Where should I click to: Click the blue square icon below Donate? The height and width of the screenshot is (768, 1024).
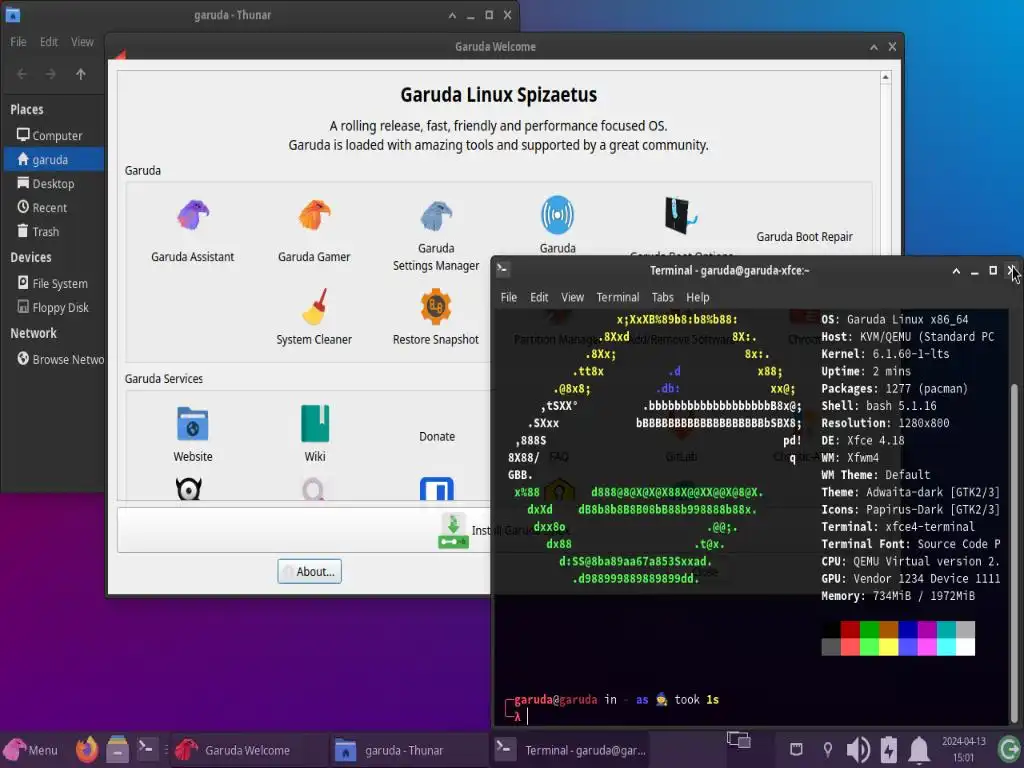pyautogui.click(x=436, y=488)
